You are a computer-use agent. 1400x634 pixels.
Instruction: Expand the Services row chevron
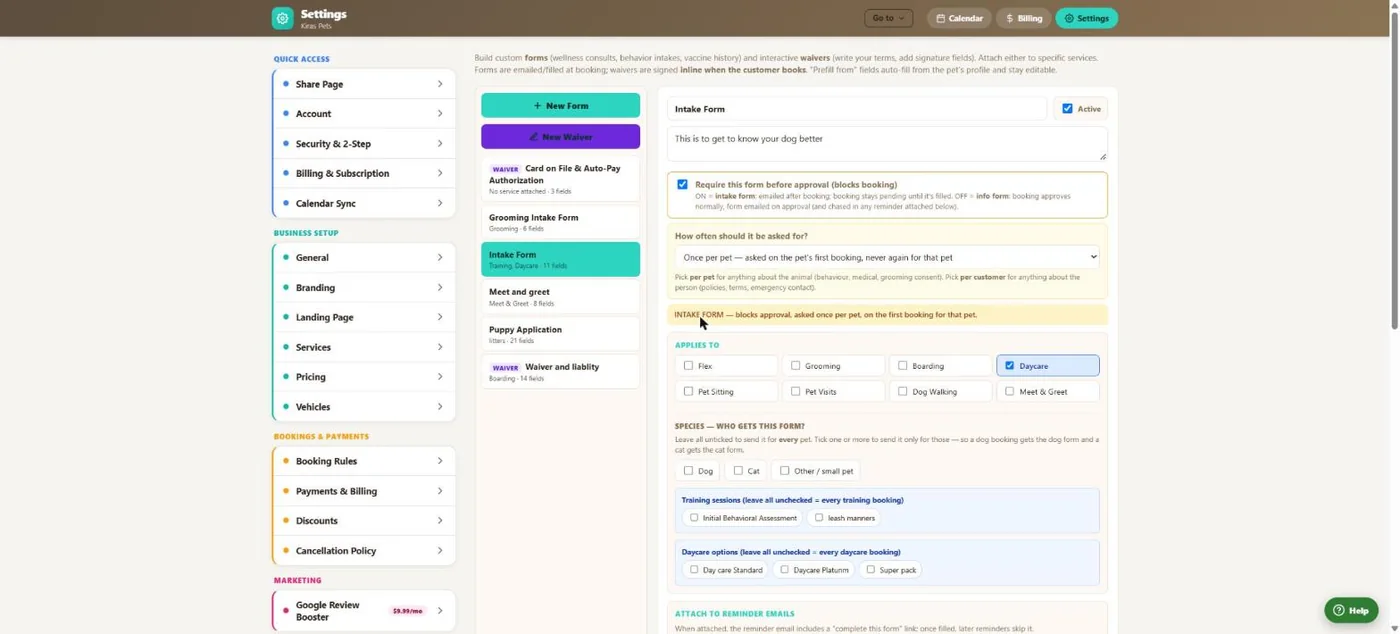click(440, 347)
